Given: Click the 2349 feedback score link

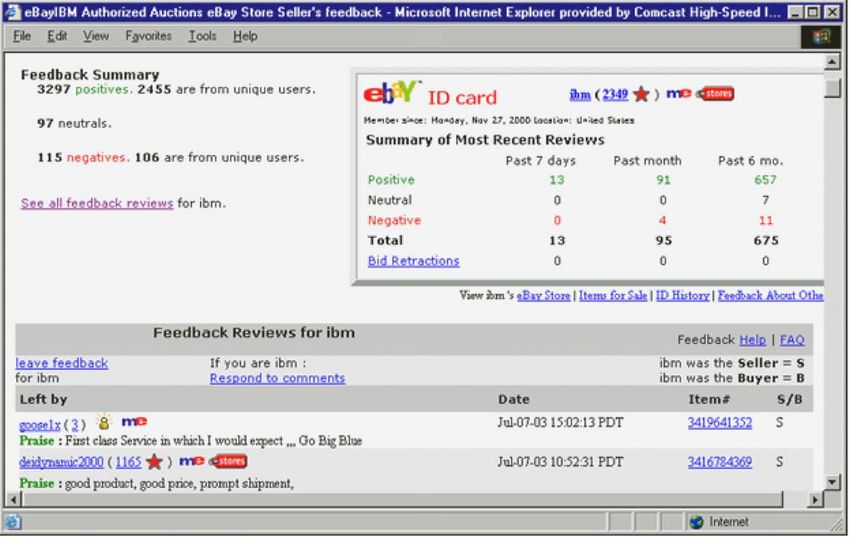Looking at the screenshot, I should click(615, 95).
